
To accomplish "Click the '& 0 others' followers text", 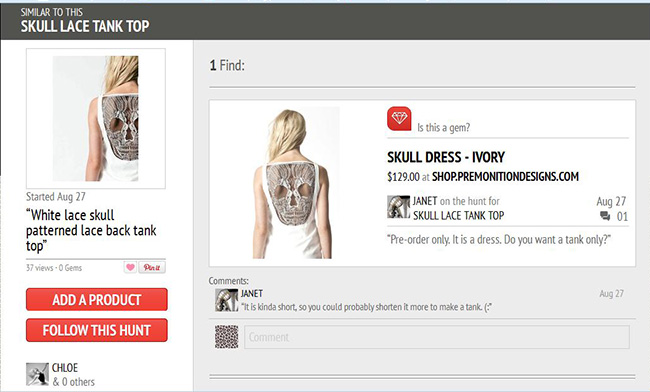I will click(73, 382).
